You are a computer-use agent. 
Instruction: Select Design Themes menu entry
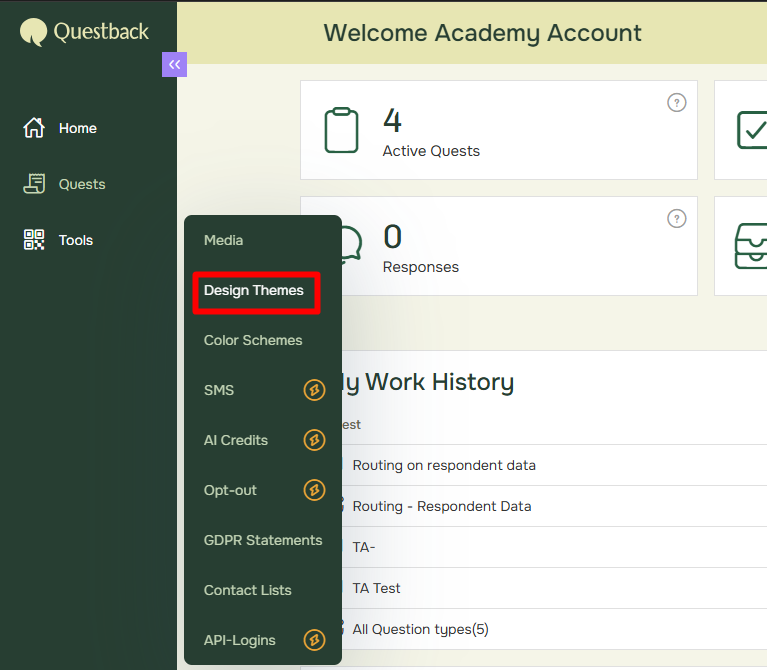254,291
